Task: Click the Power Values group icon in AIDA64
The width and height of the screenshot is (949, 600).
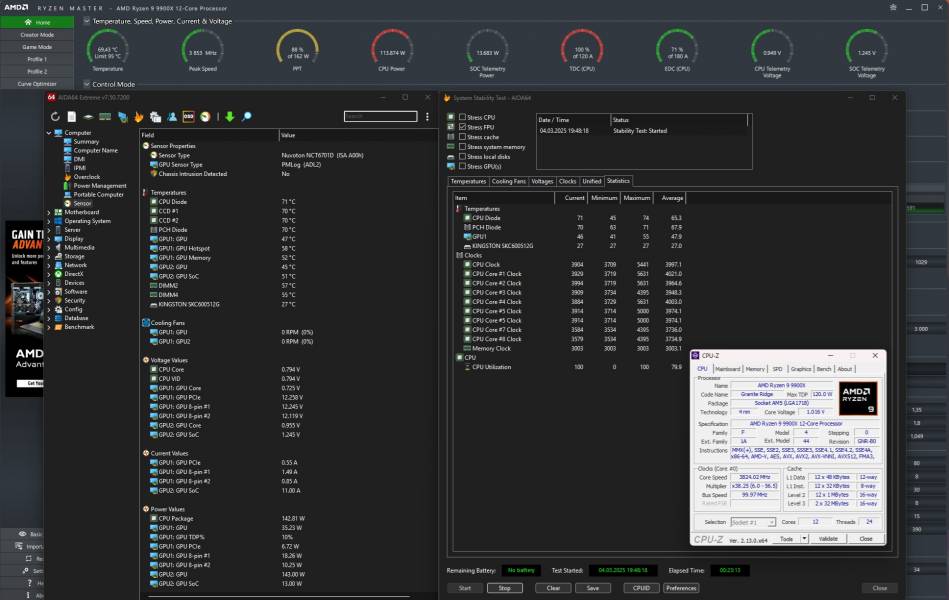Action: point(146,509)
